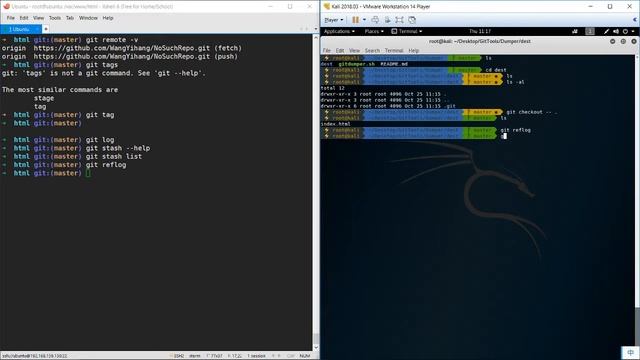Click 'git checkout -- .' in Kali terminal
Viewport: 640px width, 360px height.
pyautogui.click(x=532, y=112)
